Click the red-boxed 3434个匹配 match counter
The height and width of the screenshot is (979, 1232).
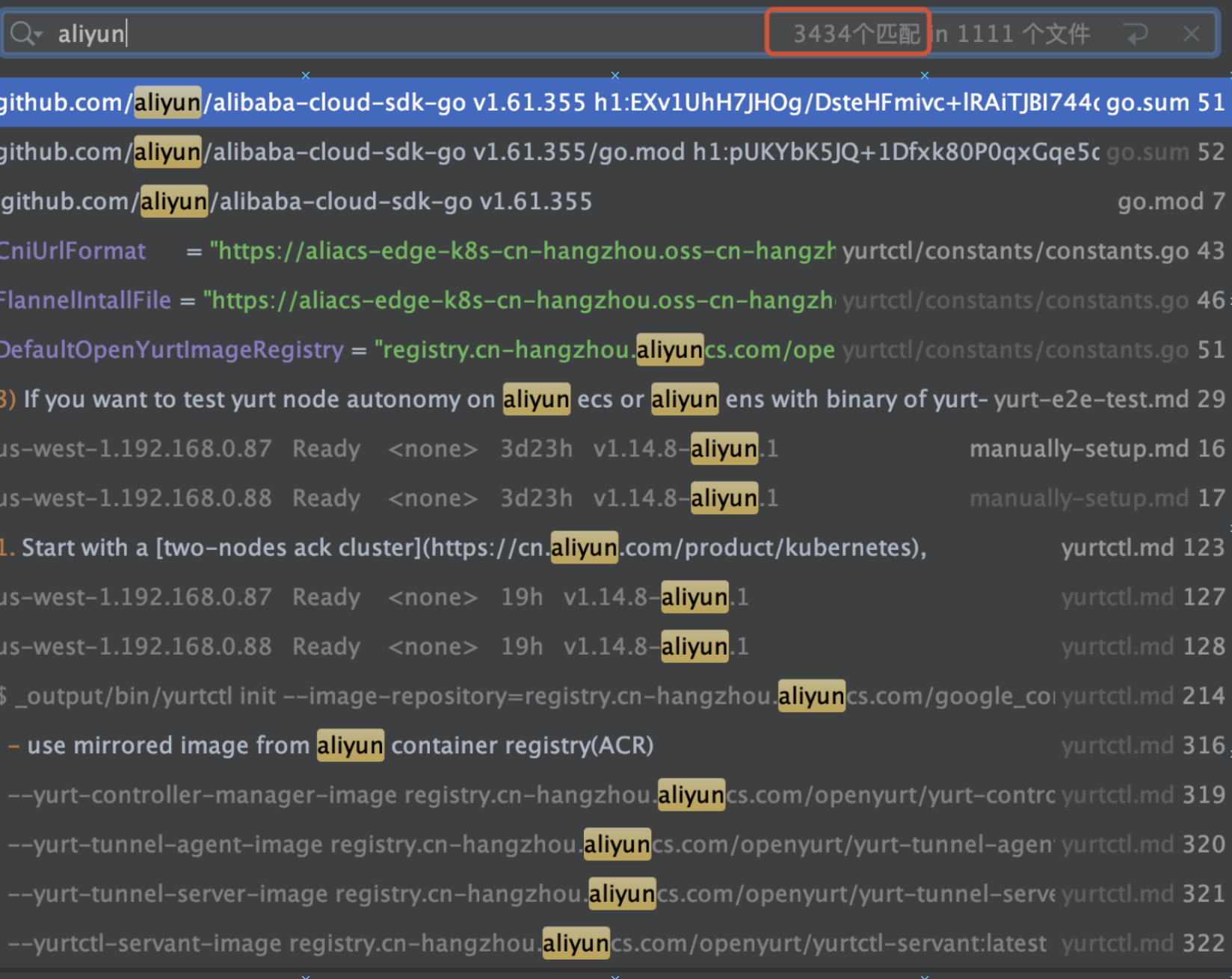848,33
